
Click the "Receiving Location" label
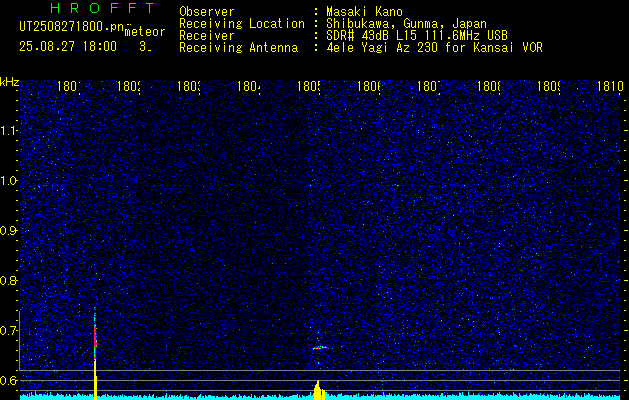(242, 24)
